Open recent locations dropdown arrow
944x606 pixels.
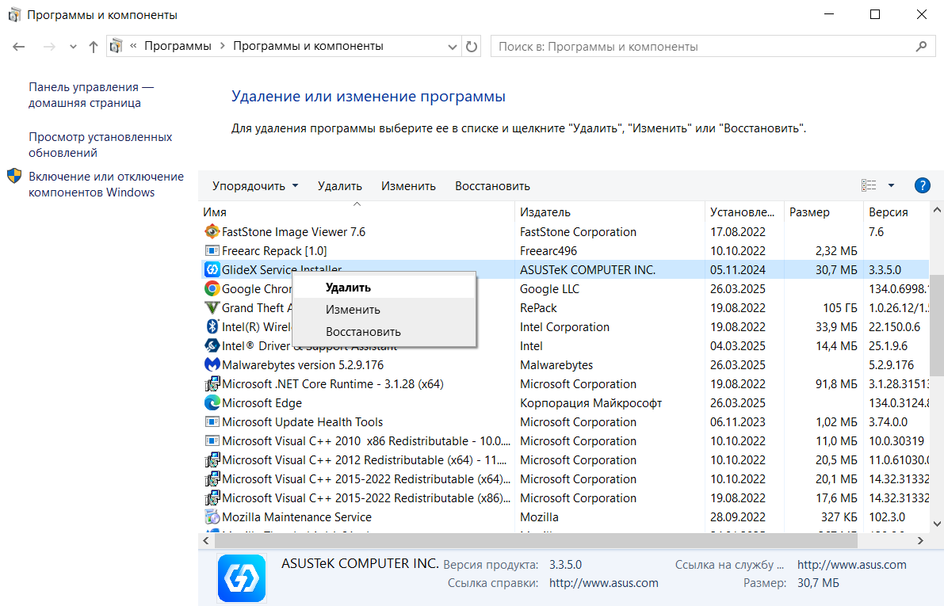pyautogui.click(x=73, y=46)
